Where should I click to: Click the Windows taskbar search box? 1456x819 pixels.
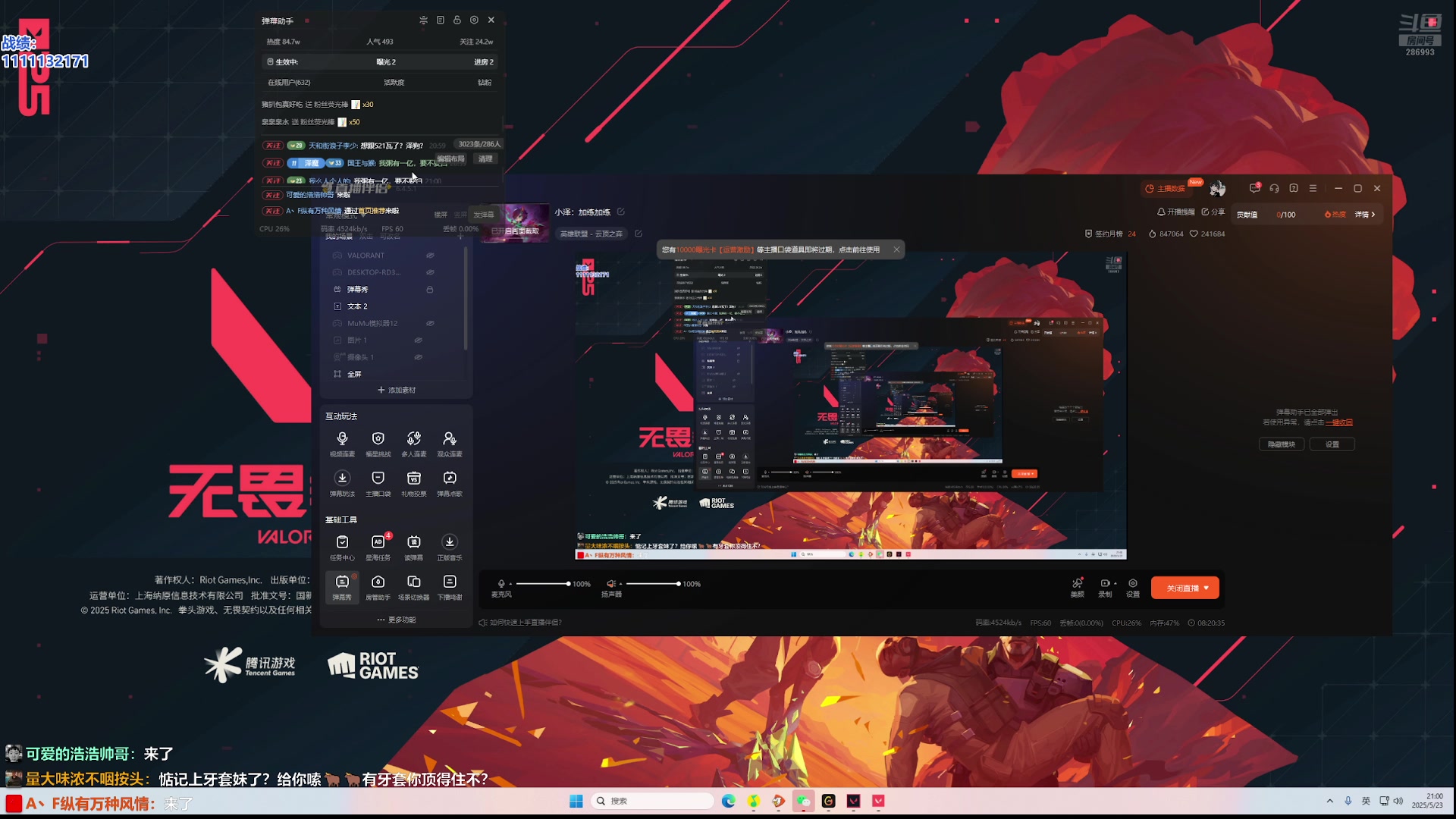(652, 801)
